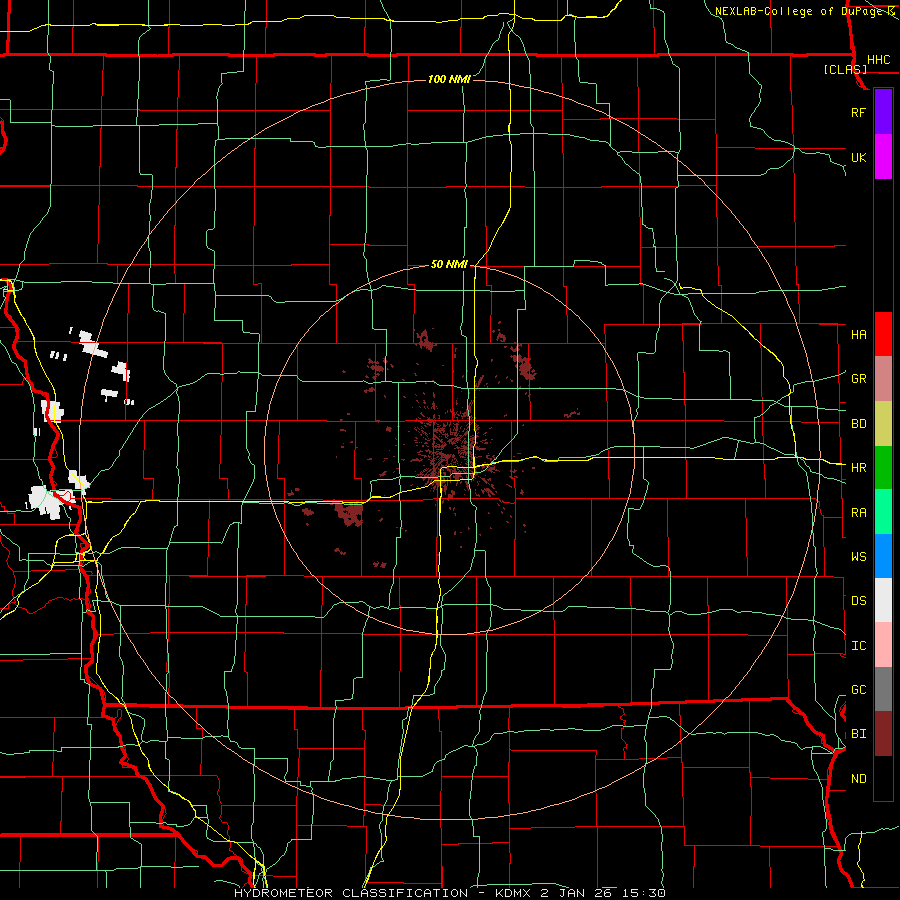The image size is (900, 900).
Task: Click the GC gray legend swatch
Action: 883,689
